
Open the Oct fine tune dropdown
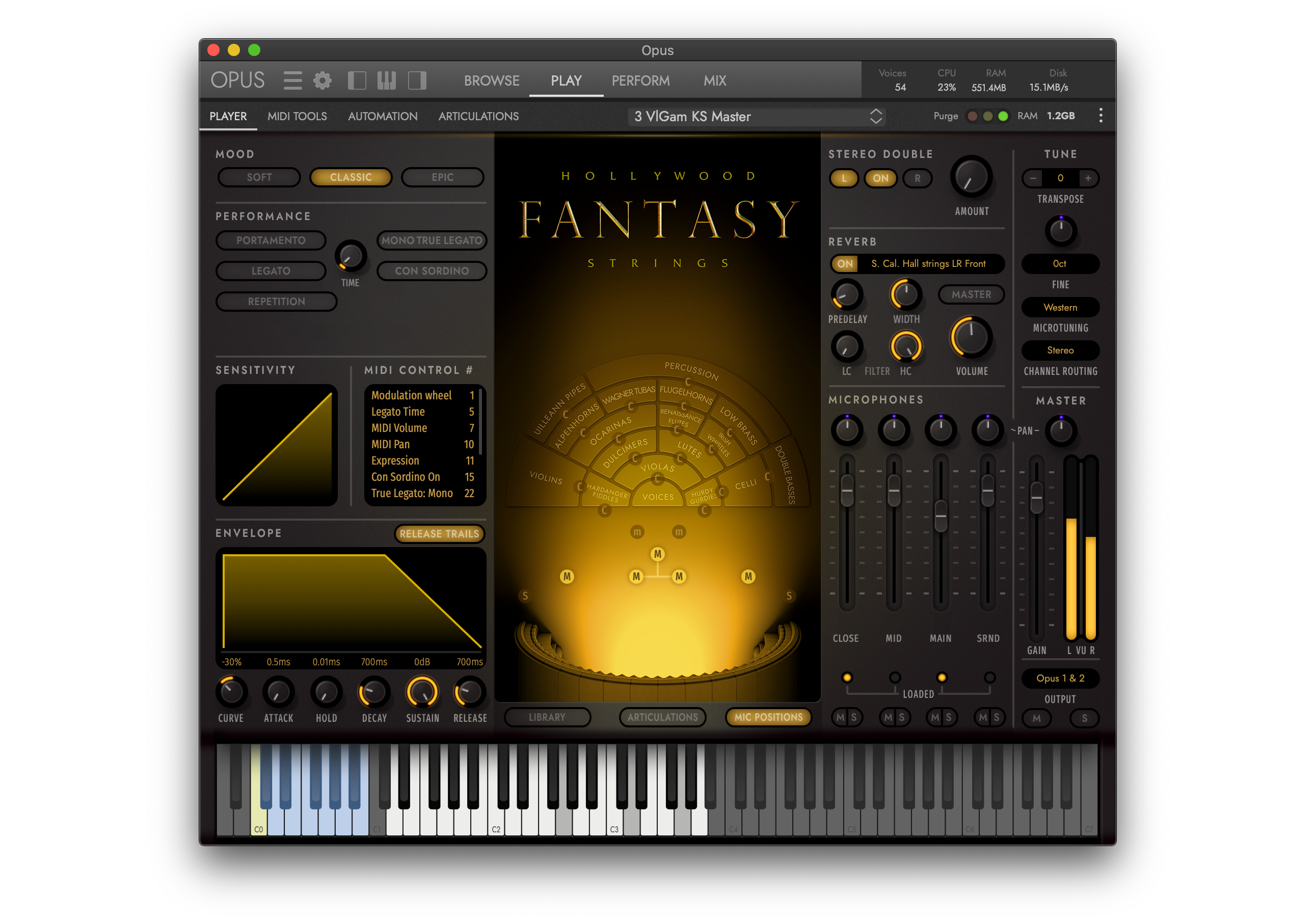1060,264
